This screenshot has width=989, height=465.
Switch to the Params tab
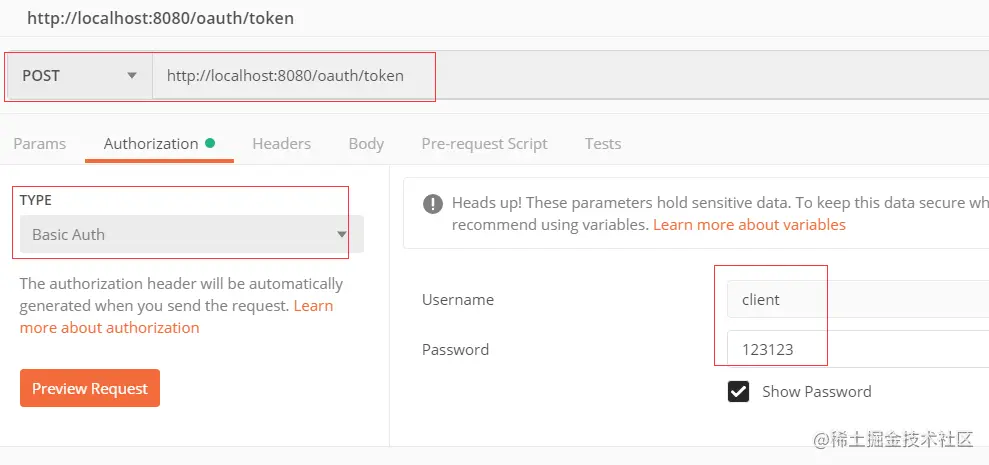click(x=40, y=144)
